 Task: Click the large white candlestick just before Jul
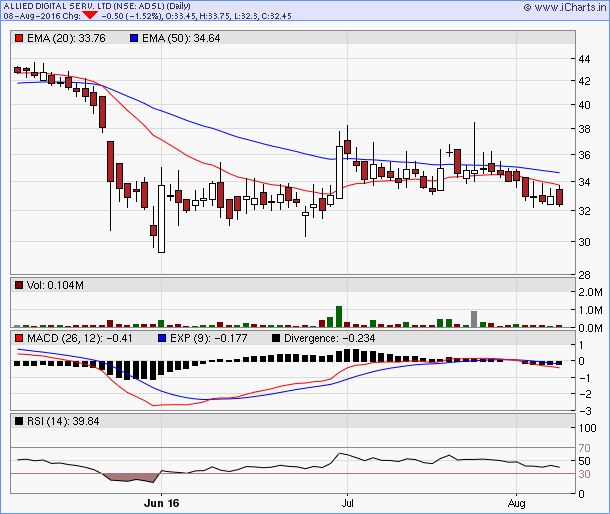point(339,172)
